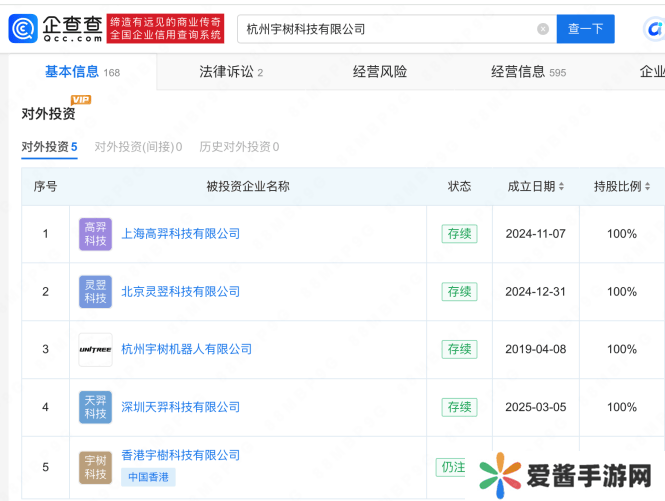Open the 上海高羿科技有限公司 link

point(180,234)
